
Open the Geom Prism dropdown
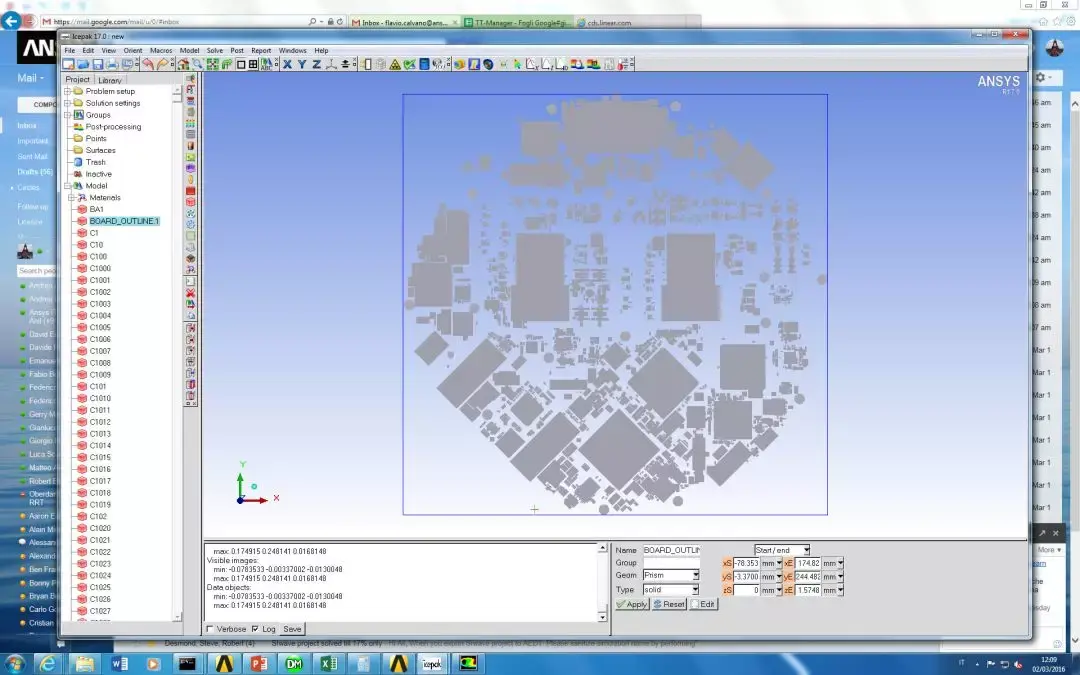pos(695,576)
